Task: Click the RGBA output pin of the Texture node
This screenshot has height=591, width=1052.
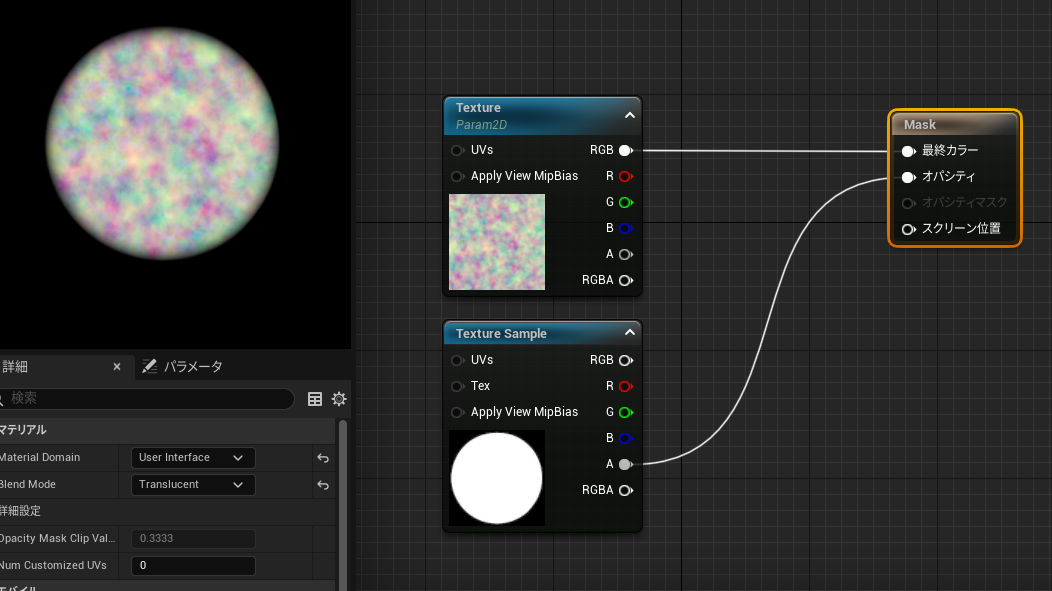Action: 625,280
